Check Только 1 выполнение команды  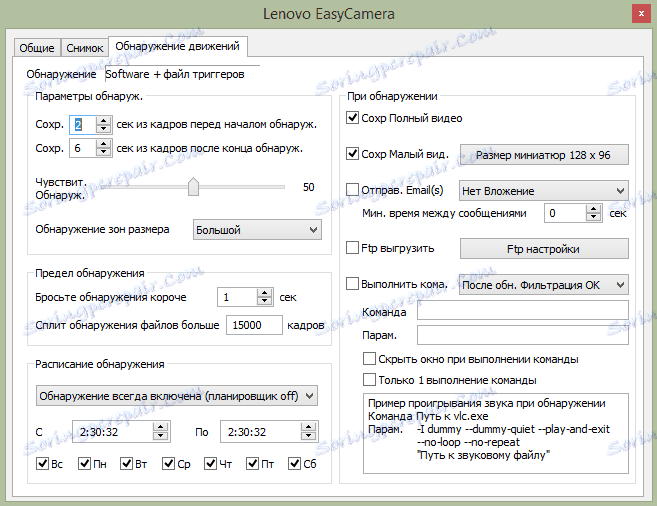(369, 380)
